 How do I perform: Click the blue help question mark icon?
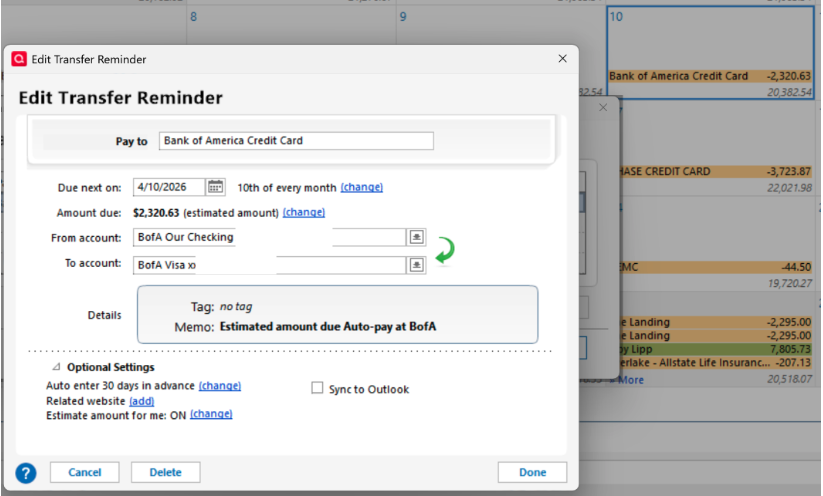click(x=26, y=473)
